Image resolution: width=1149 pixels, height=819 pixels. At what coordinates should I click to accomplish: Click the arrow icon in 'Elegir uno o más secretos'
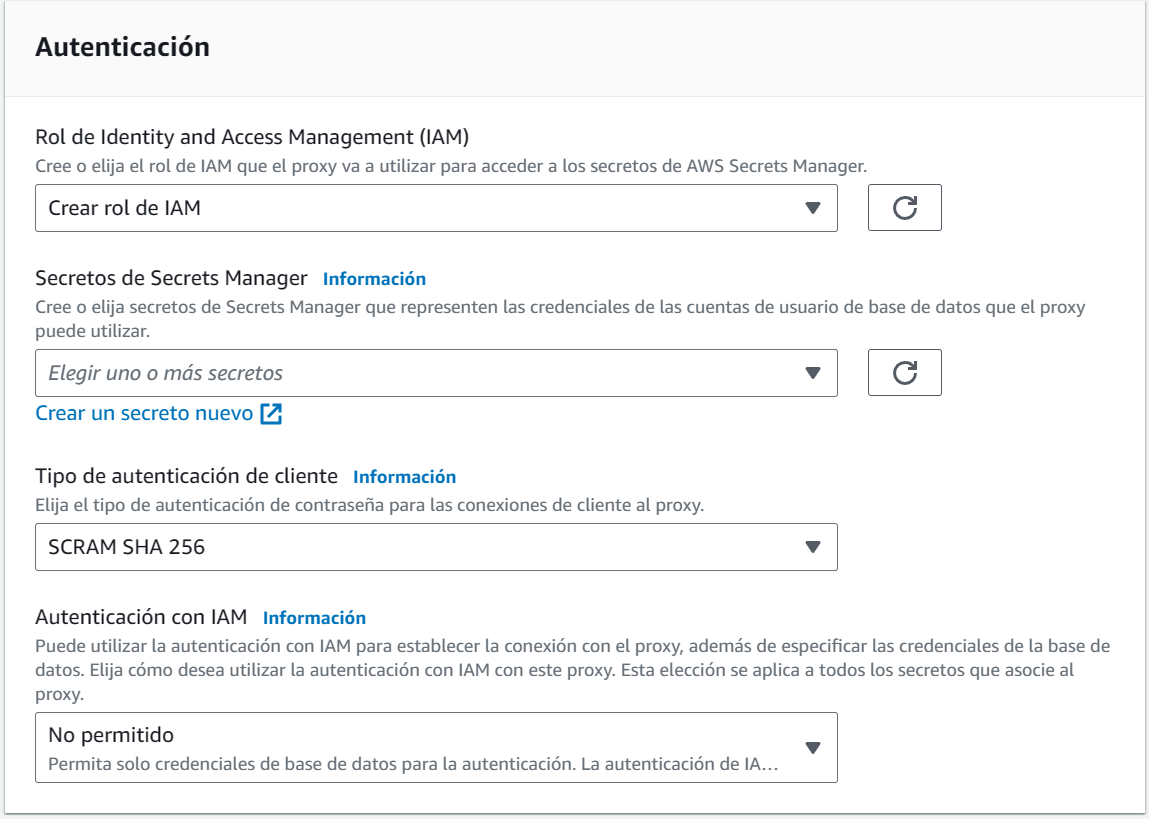pos(812,373)
